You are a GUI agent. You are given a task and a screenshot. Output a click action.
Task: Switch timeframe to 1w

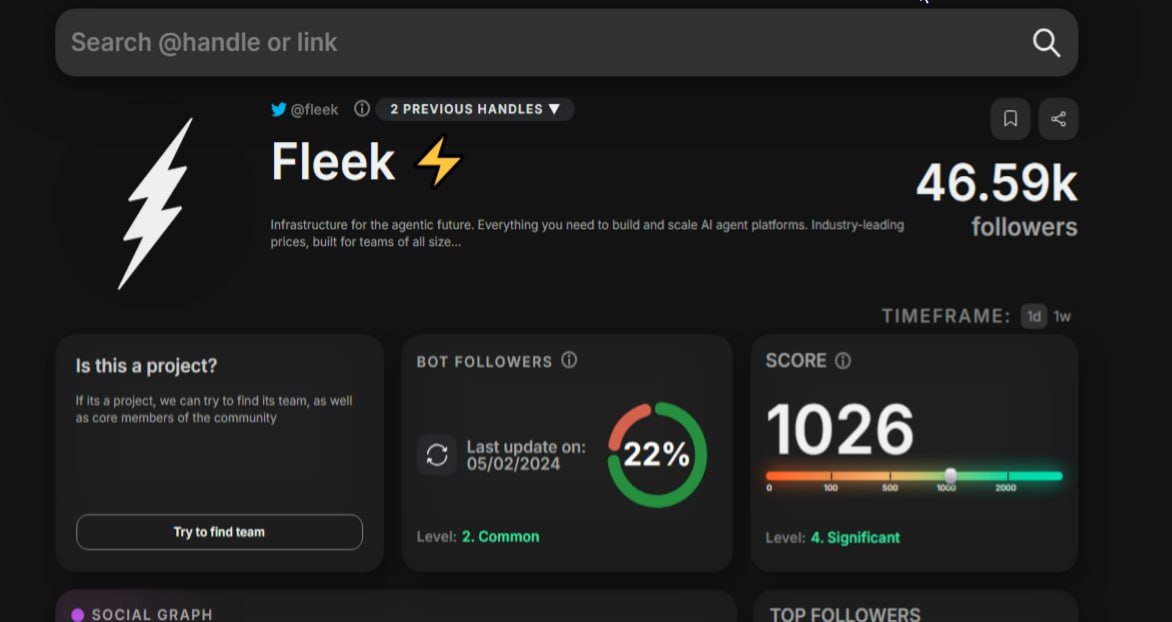tap(1061, 316)
